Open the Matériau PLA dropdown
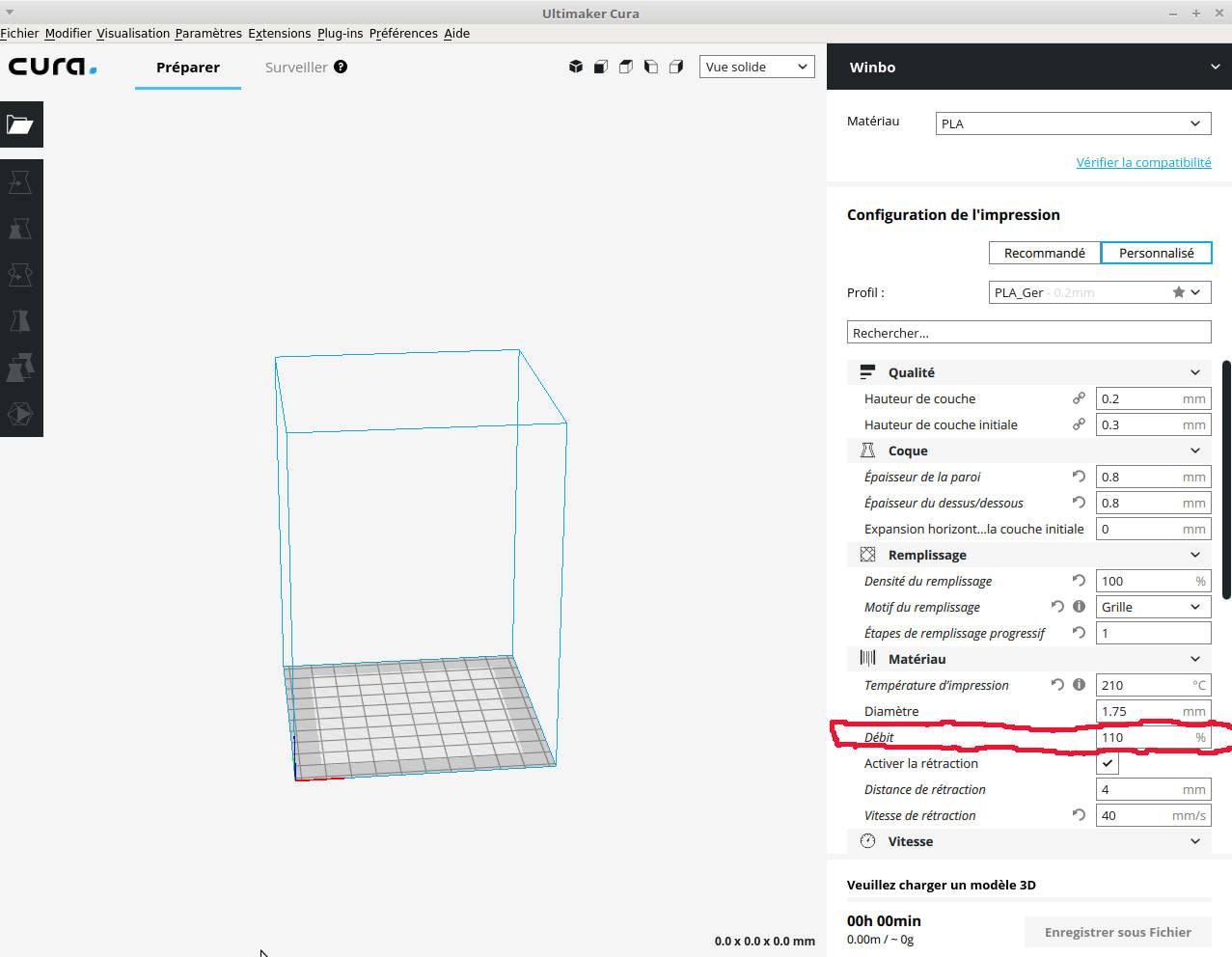 (1073, 123)
